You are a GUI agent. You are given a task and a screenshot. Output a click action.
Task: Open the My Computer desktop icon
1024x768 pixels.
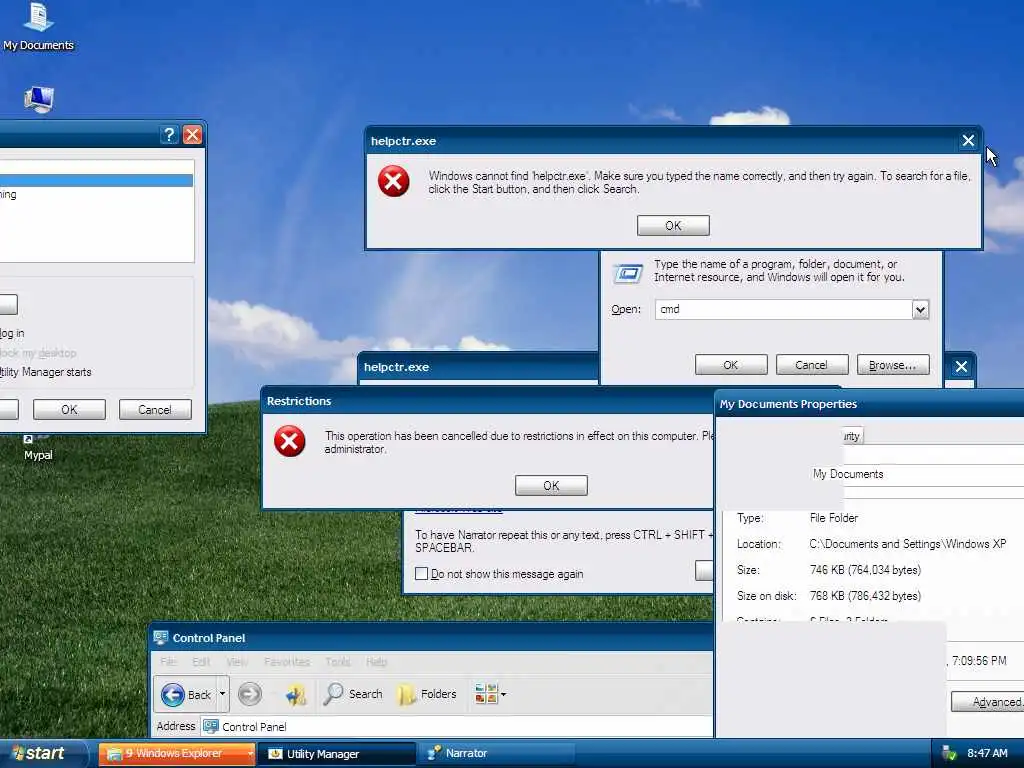[x=39, y=99]
